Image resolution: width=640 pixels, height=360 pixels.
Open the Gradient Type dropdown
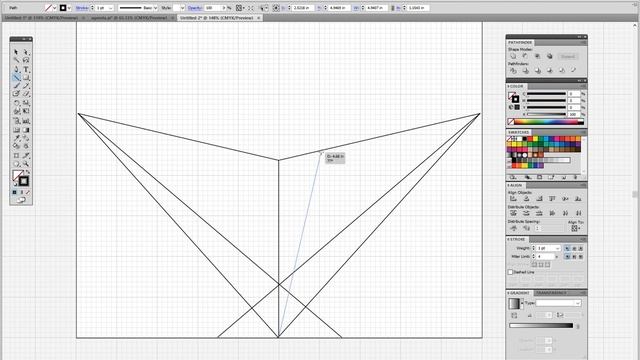pos(578,303)
